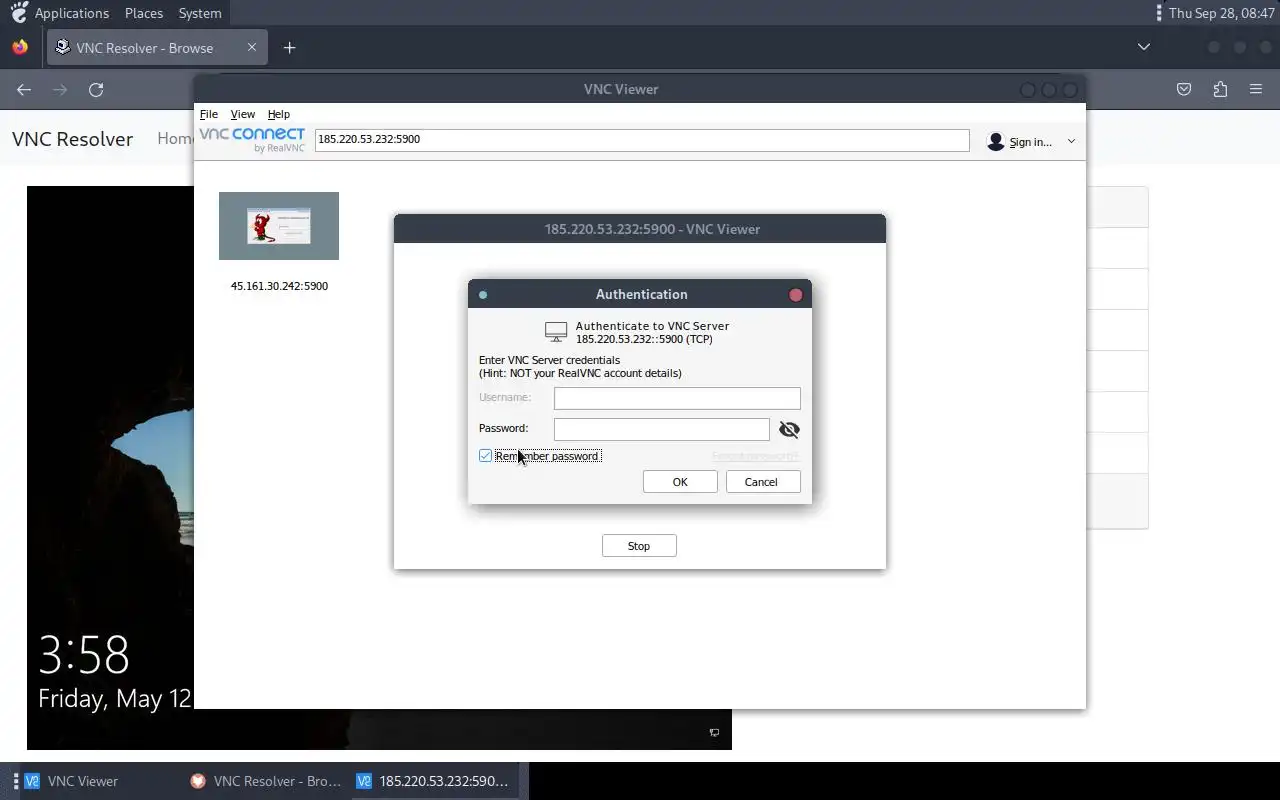Expand the Sign in dropdown arrow
Image resolution: width=1280 pixels, height=800 pixels.
pos(1071,142)
